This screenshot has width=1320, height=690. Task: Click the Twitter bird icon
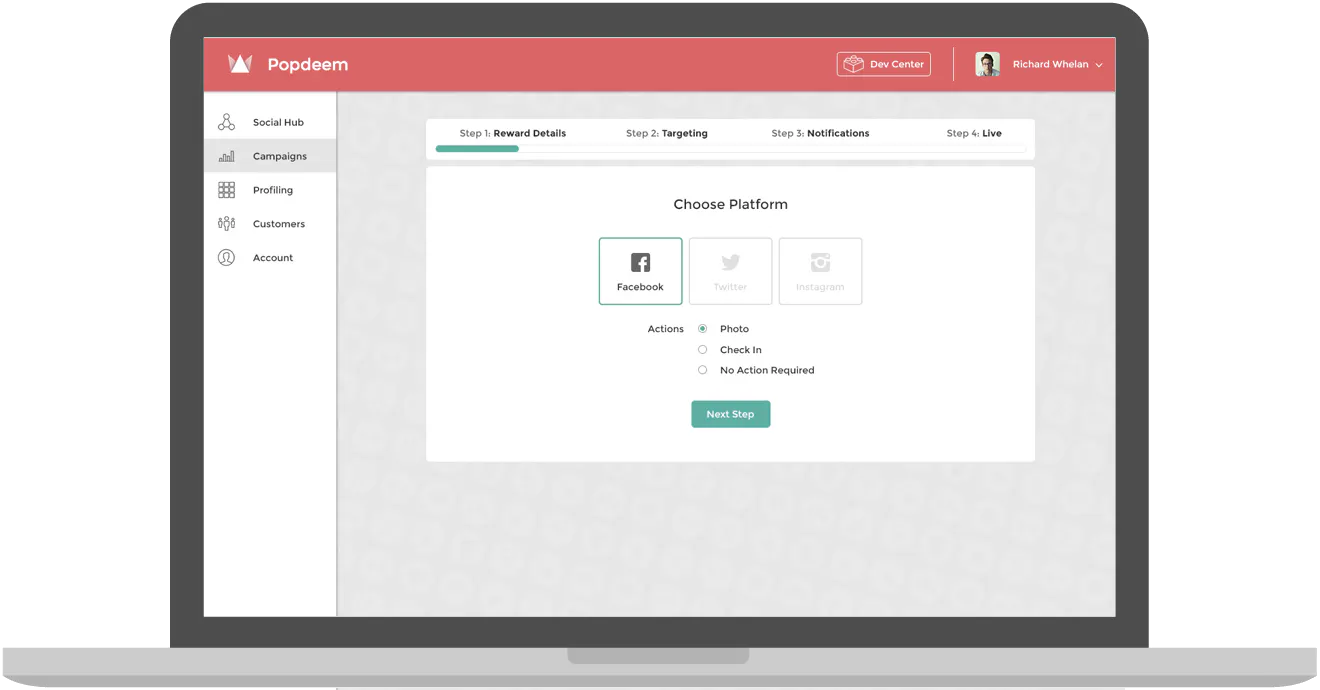(730, 263)
